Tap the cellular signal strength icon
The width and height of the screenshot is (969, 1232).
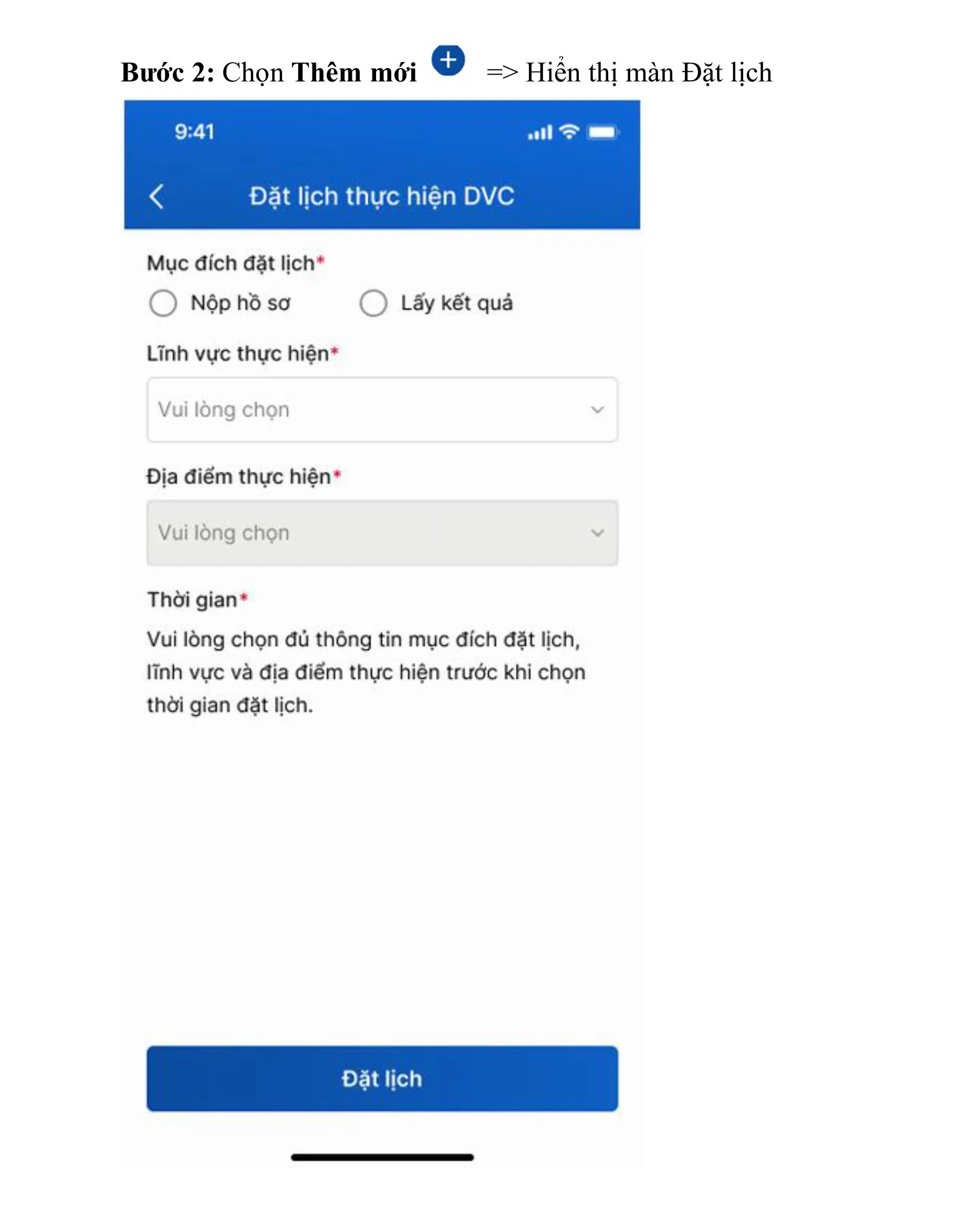pyautogui.click(x=539, y=133)
